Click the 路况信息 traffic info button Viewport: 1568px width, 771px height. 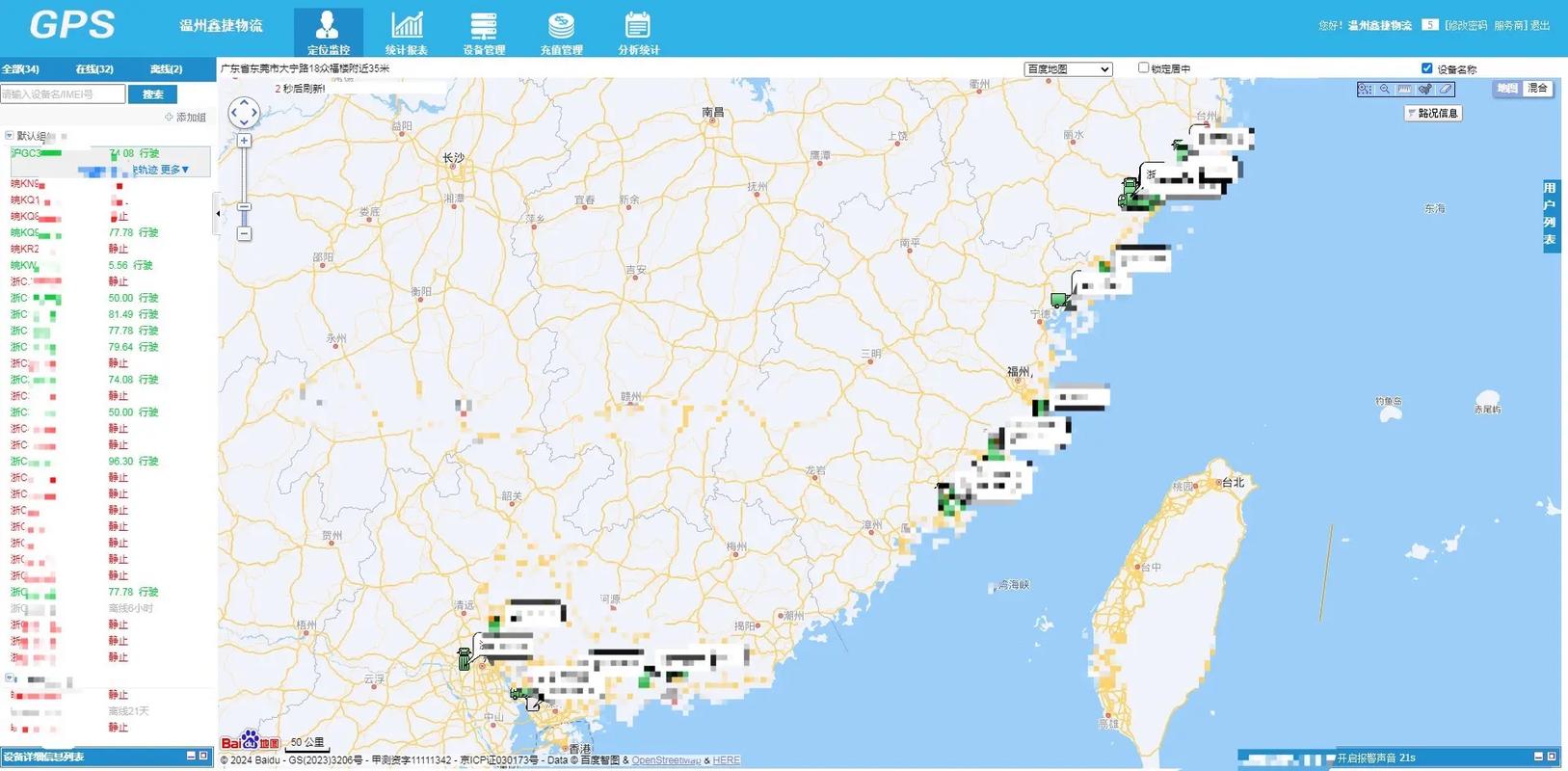pos(1433,114)
